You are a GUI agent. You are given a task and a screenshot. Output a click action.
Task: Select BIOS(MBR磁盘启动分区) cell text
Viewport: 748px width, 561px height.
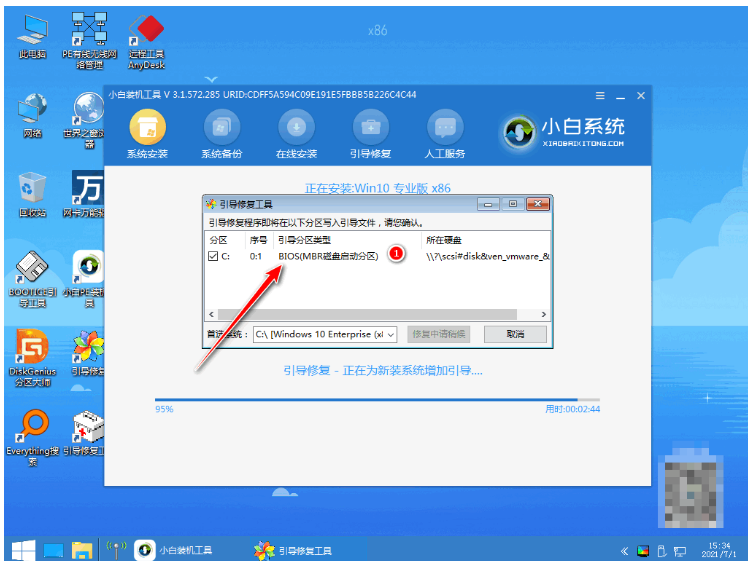(x=328, y=256)
